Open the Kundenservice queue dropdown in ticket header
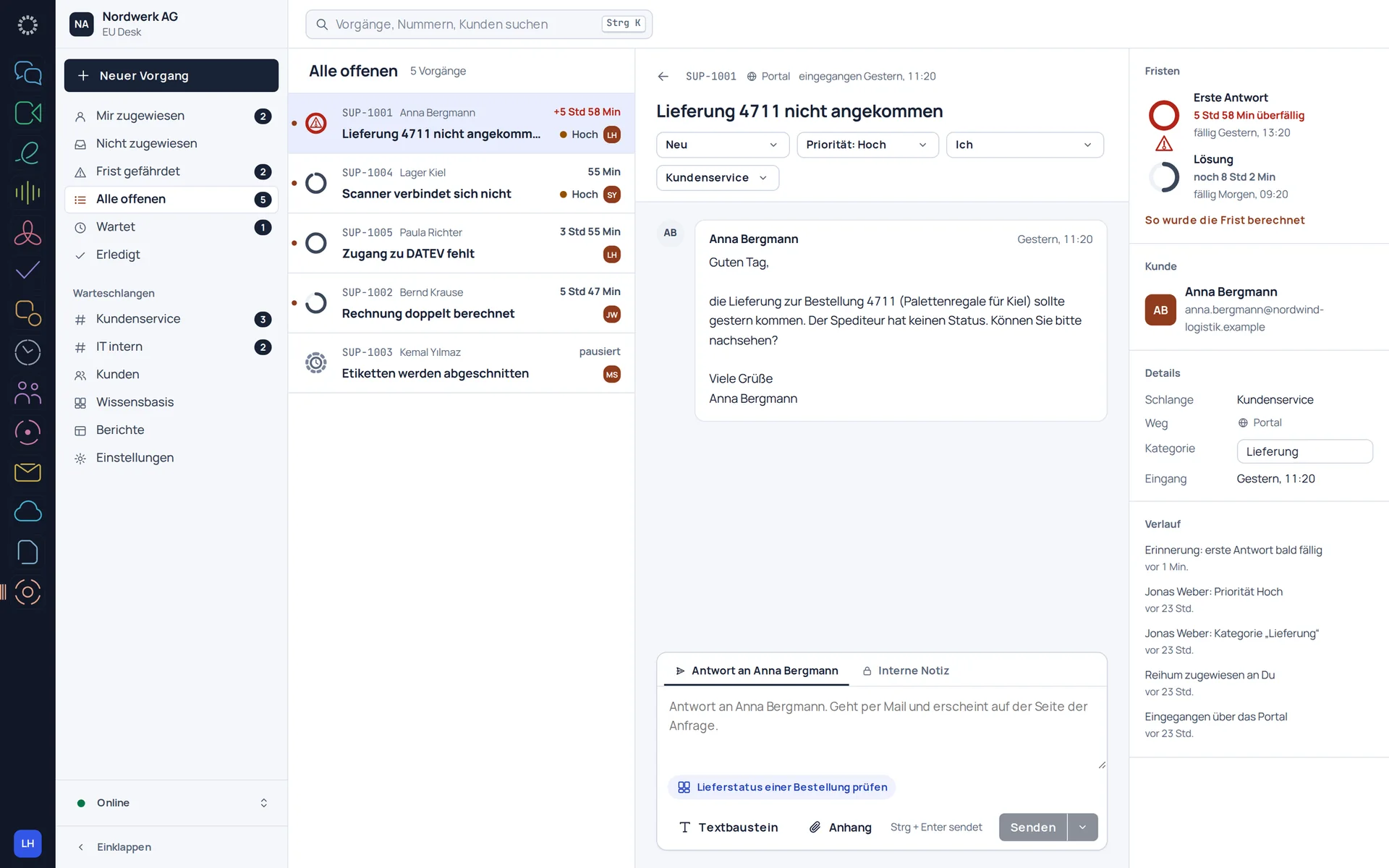 coord(717,178)
